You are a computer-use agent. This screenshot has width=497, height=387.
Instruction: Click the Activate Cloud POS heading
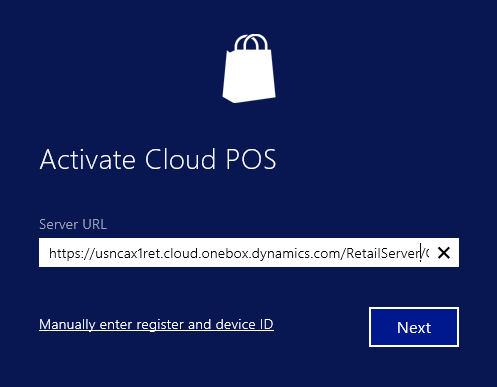(x=158, y=160)
